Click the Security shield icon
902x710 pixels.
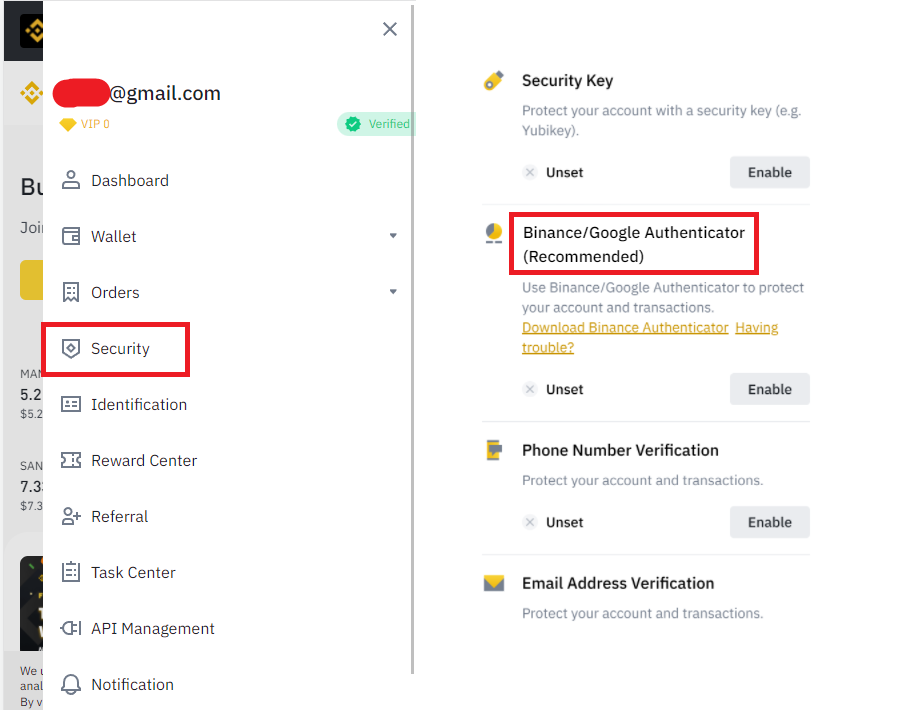click(x=71, y=348)
